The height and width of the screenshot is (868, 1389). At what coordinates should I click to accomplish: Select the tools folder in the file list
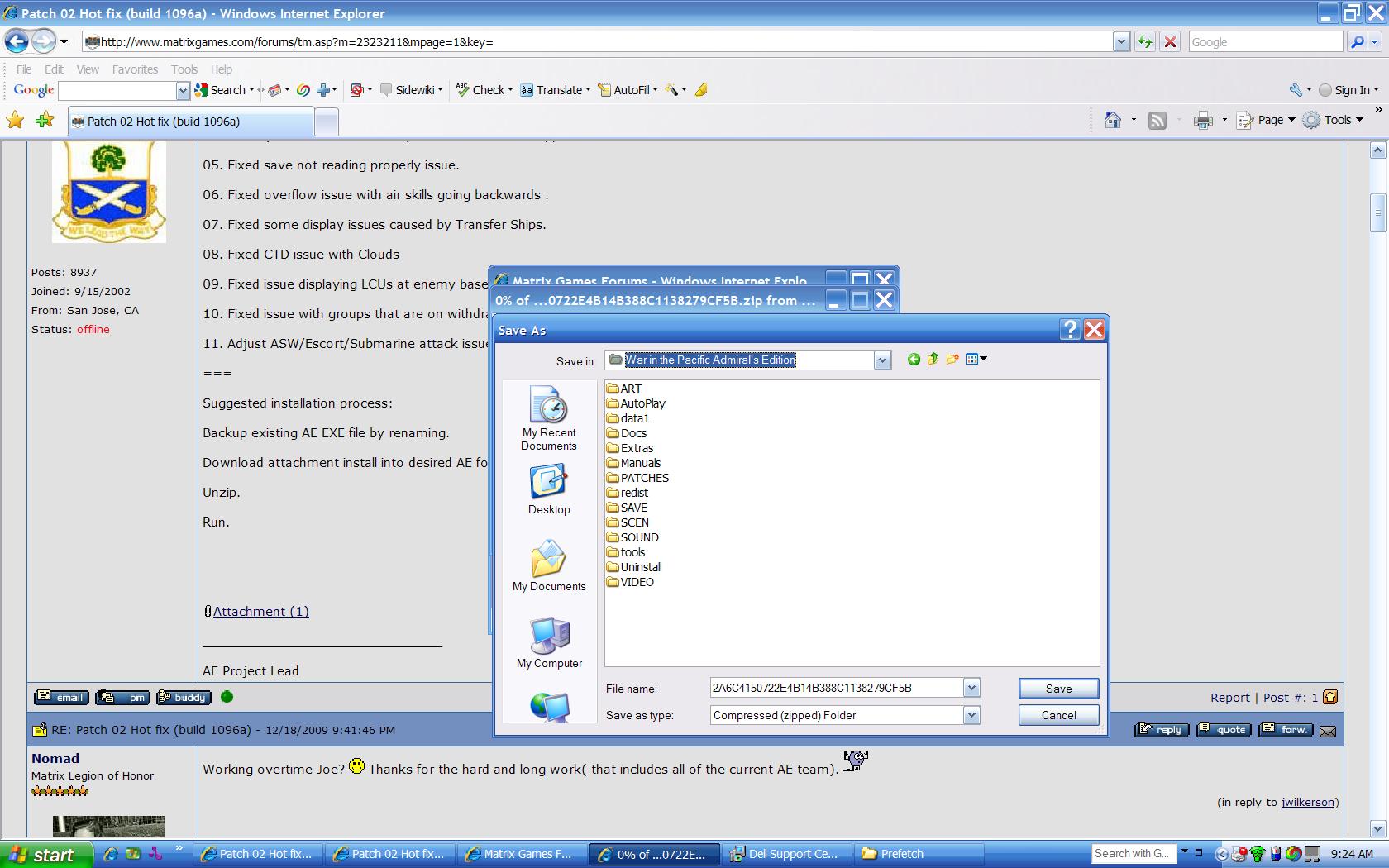pos(626,552)
